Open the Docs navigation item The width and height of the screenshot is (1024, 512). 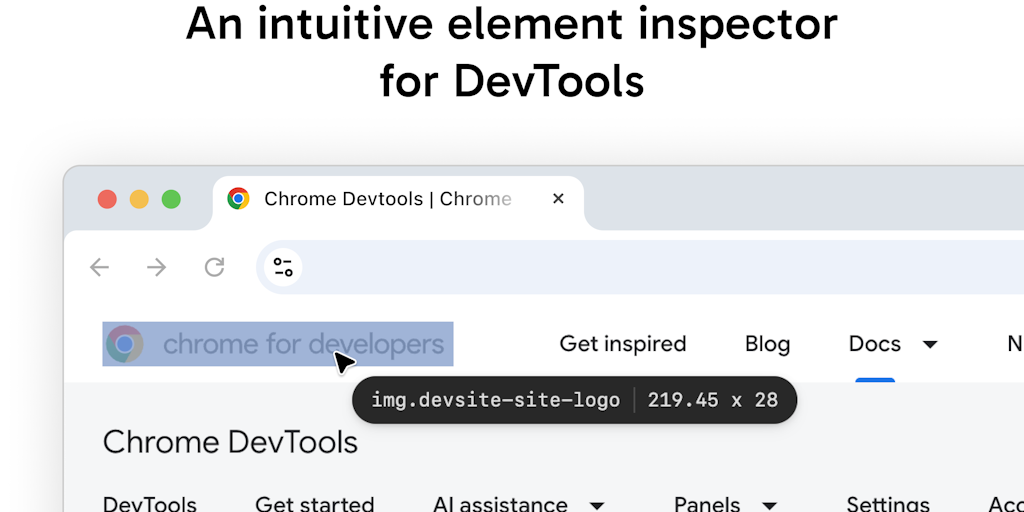(874, 344)
